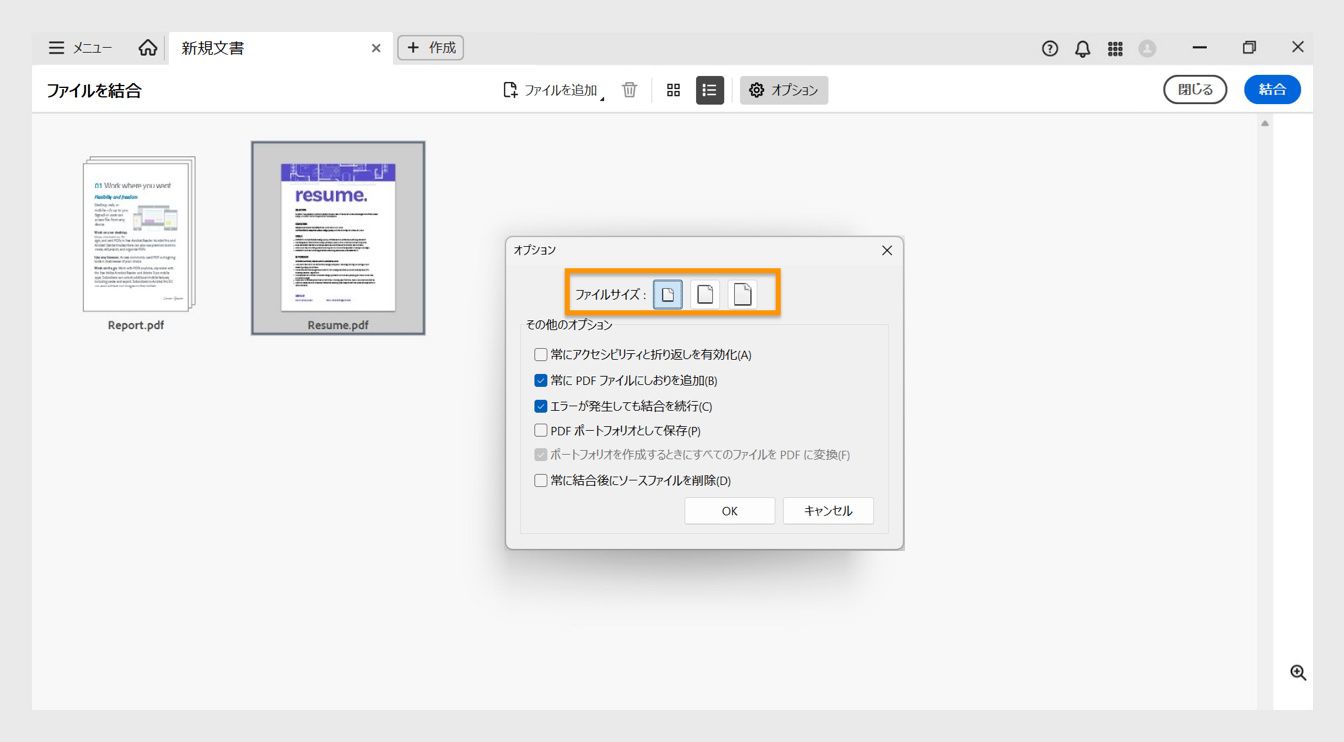Open the apps grid icon
Image resolution: width=1344 pixels, height=742 pixels.
pyautogui.click(x=1115, y=47)
